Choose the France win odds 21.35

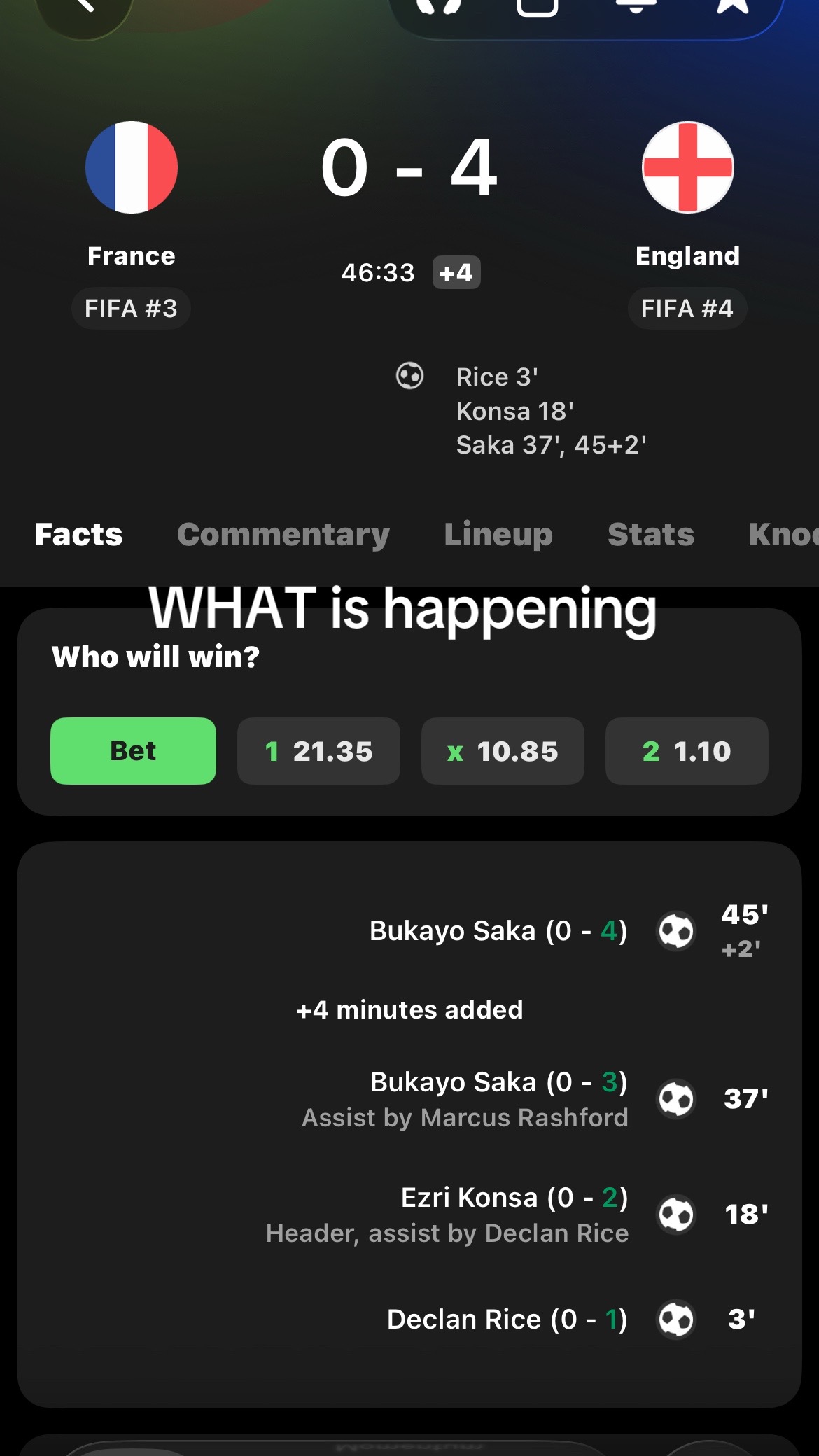pos(318,751)
